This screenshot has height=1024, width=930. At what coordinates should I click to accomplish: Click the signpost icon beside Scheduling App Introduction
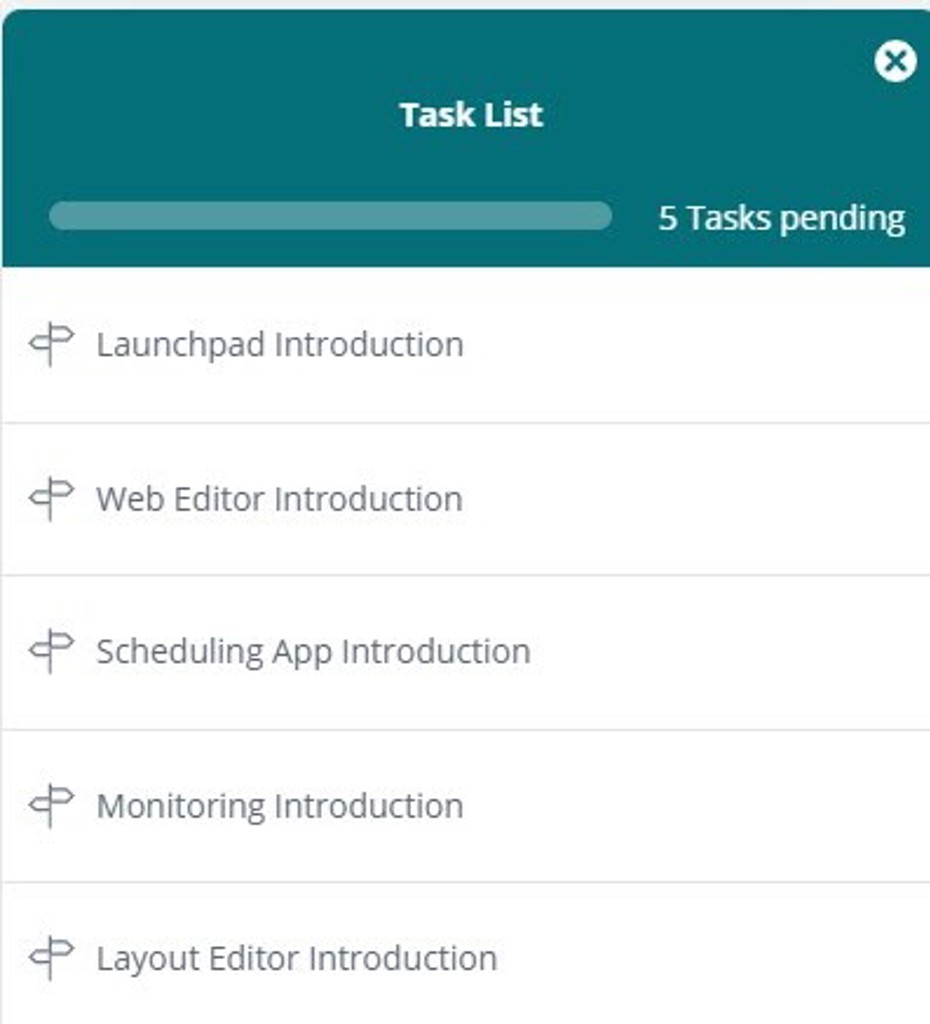tap(51, 651)
